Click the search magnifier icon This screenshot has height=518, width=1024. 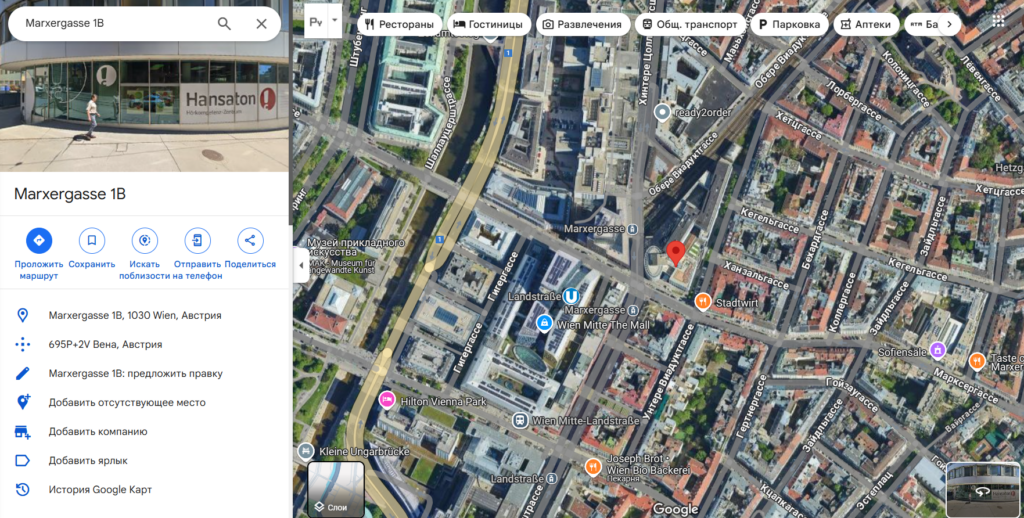click(x=224, y=23)
